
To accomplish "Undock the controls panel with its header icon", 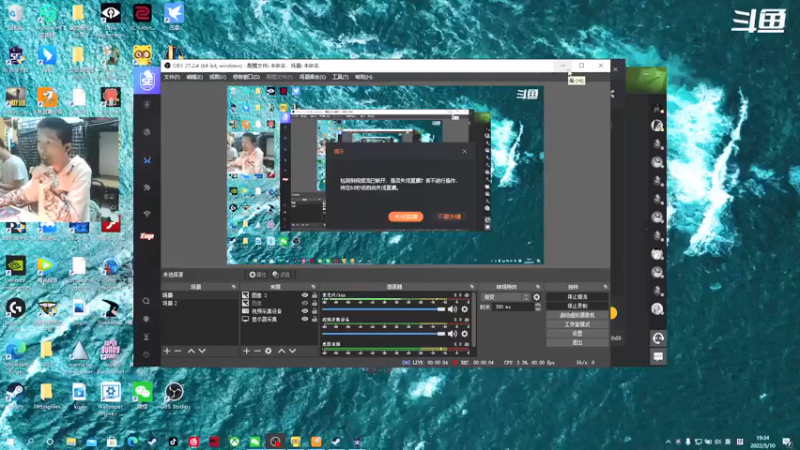I will point(605,287).
